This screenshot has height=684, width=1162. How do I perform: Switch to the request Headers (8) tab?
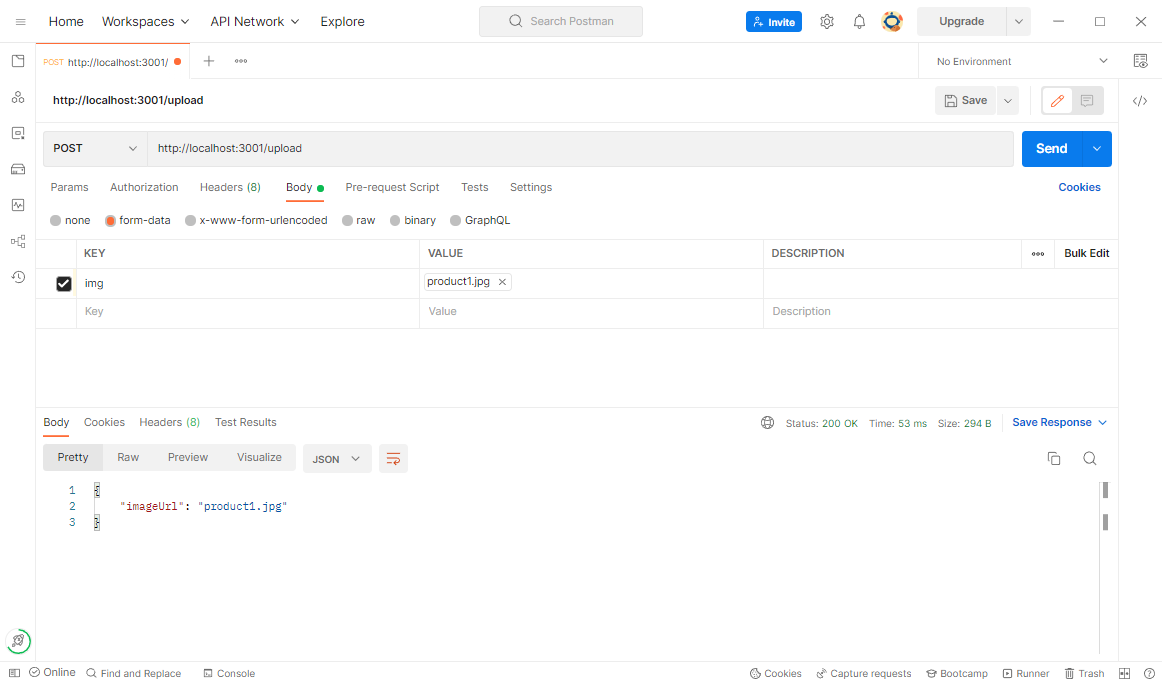(230, 187)
